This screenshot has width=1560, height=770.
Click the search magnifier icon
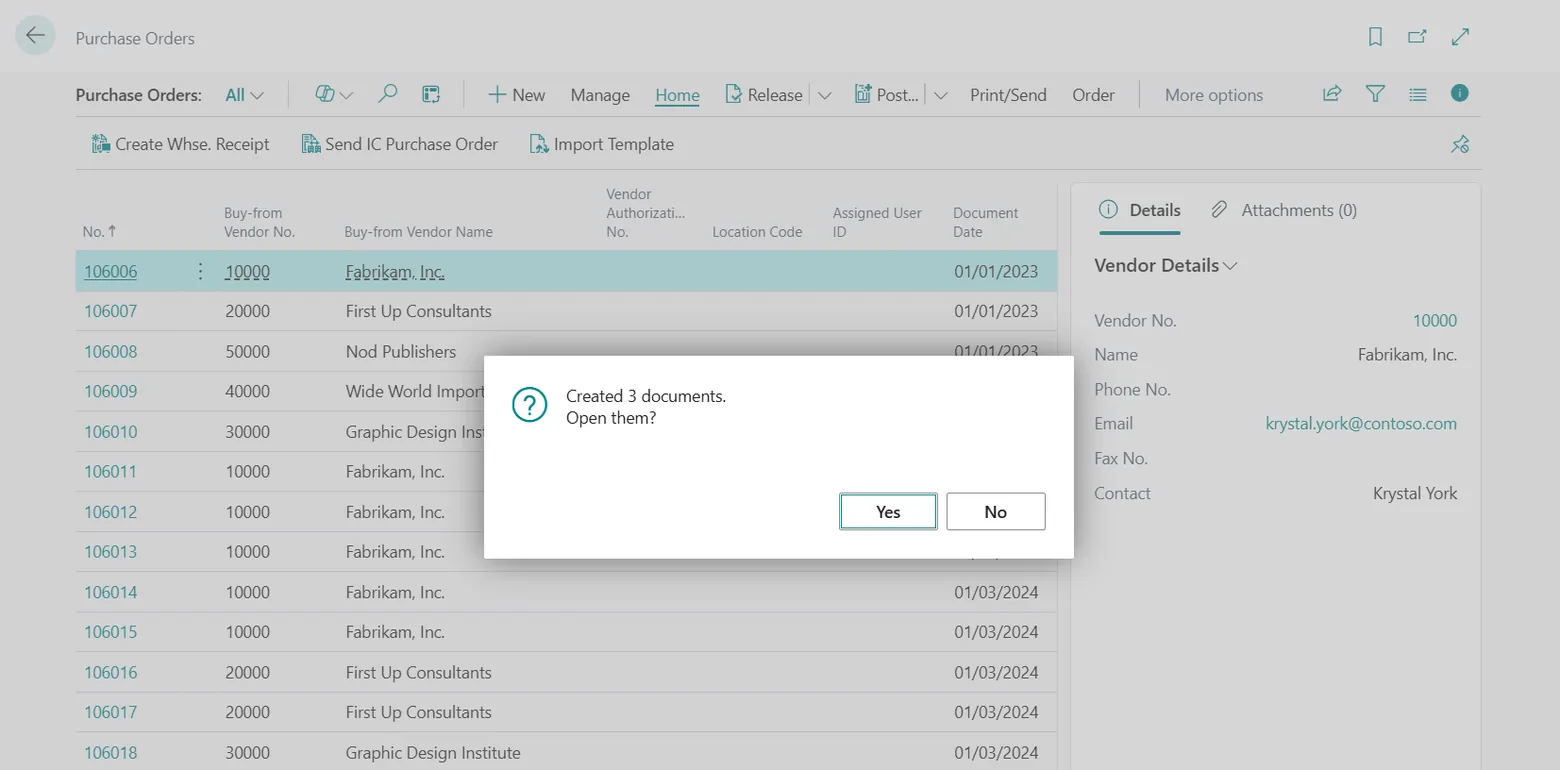click(x=387, y=94)
